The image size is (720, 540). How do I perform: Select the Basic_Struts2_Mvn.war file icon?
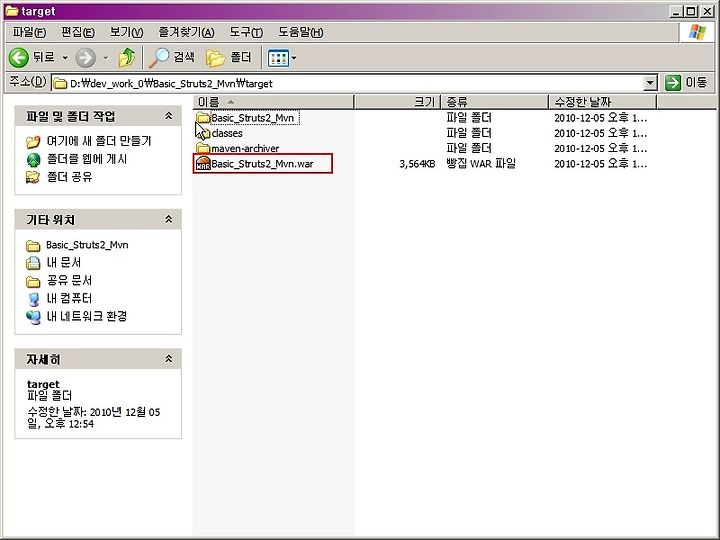coord(202,163)
